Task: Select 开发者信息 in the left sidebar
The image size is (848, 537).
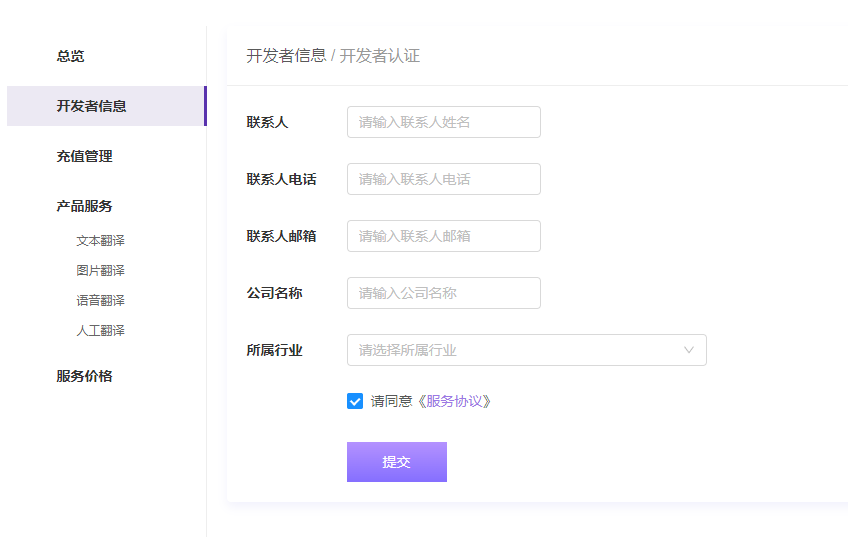Action: click(91, 106)
